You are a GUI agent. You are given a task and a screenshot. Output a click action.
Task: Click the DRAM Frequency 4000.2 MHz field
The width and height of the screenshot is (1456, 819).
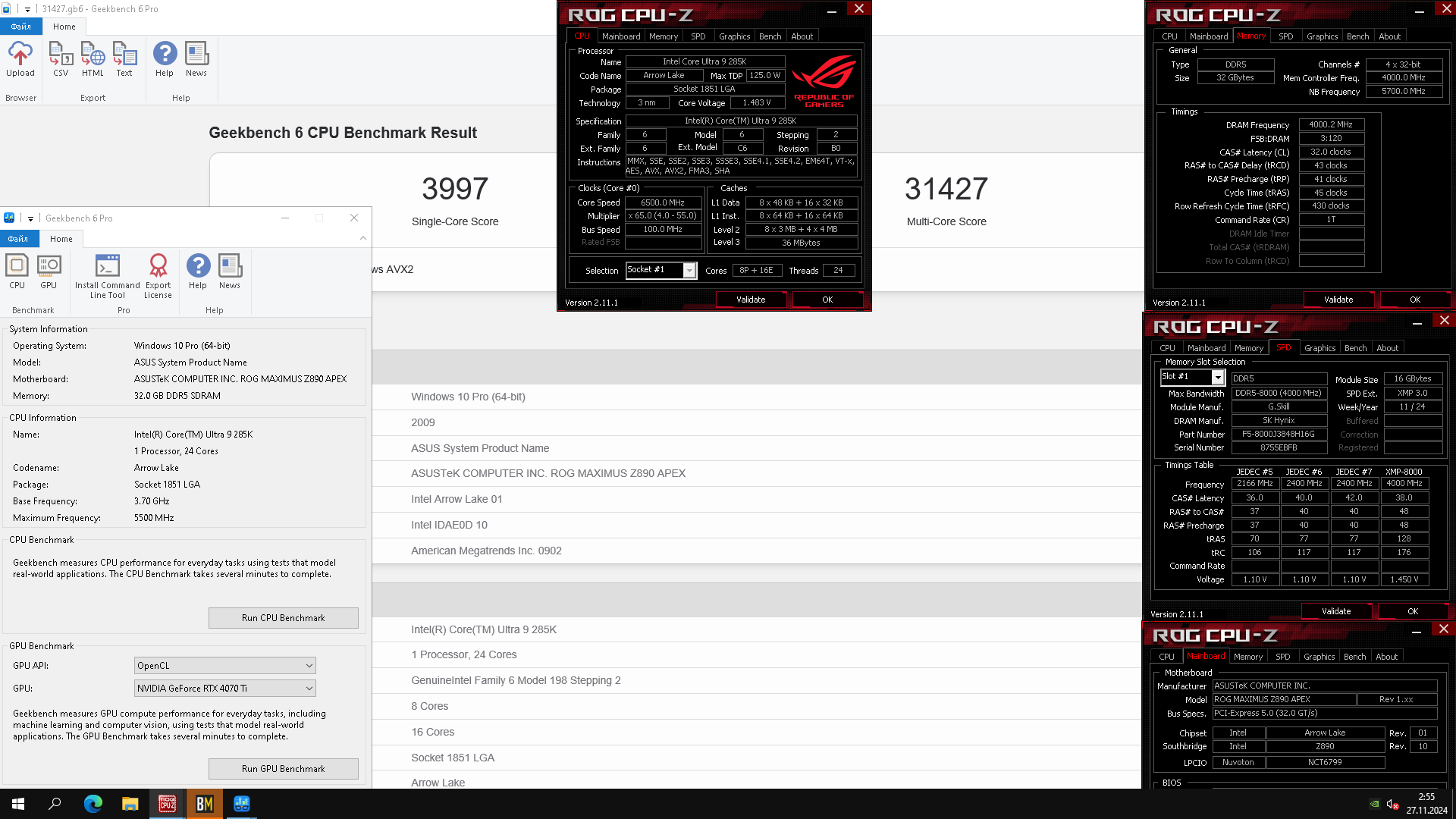pos(1332,124)
